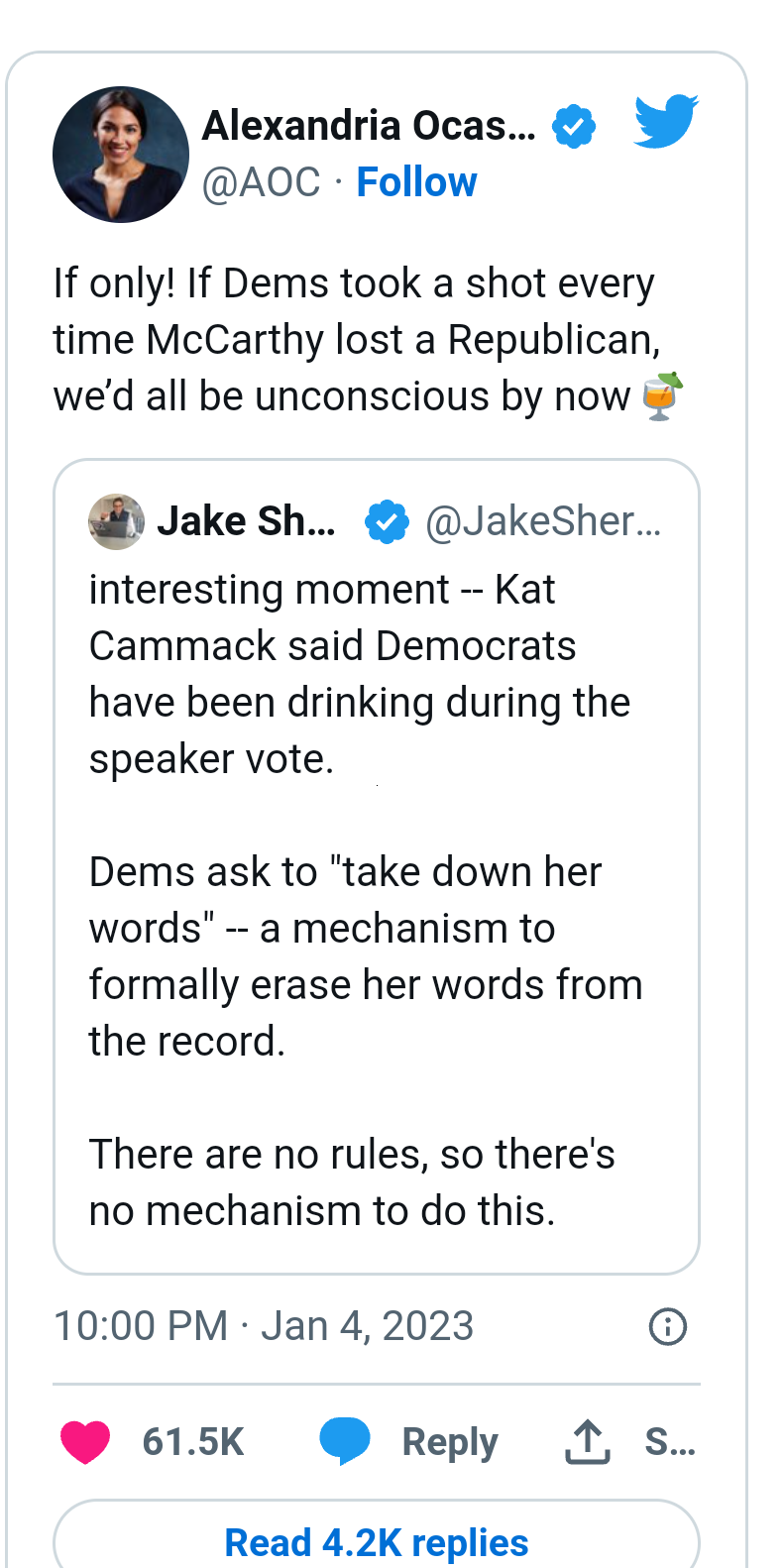Open the tweet info circle icon
Viewport: 784px width, 1568px height.
pyautogui.click(x=667, y=1326)
